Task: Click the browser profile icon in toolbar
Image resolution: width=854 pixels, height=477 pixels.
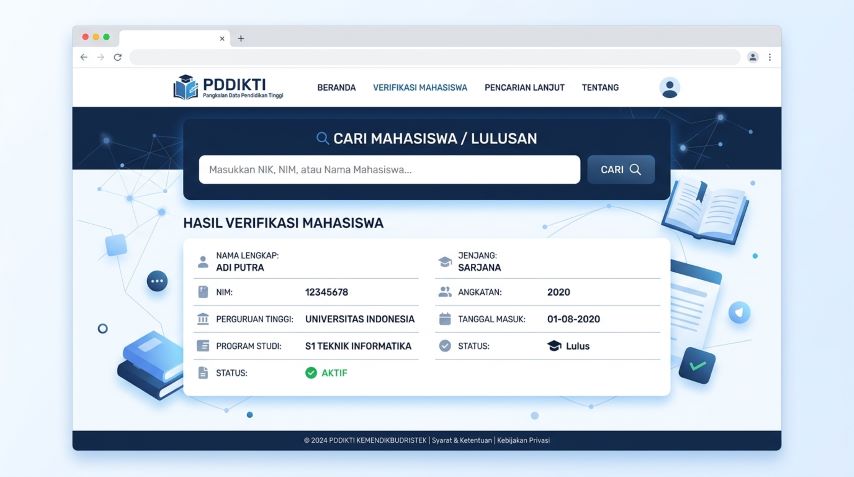Action: tap(752, 58)
